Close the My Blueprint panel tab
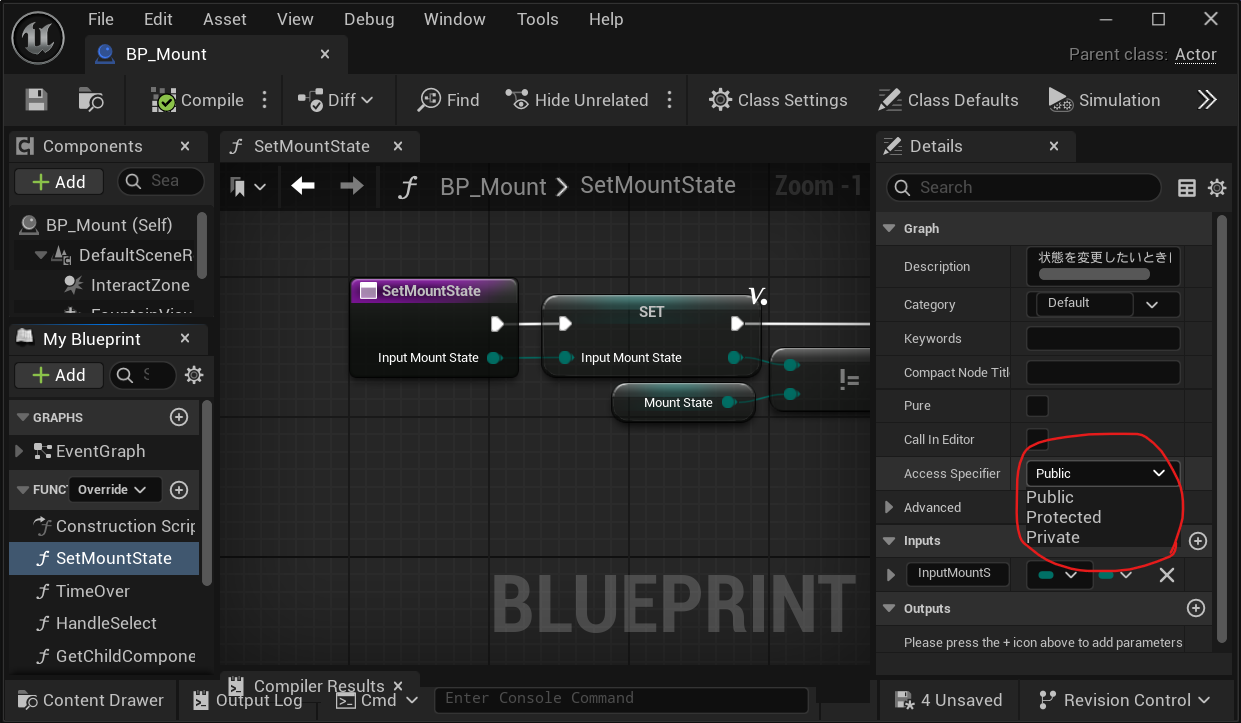The height and width of the screenshot is (723, 1241). (185, 339)
